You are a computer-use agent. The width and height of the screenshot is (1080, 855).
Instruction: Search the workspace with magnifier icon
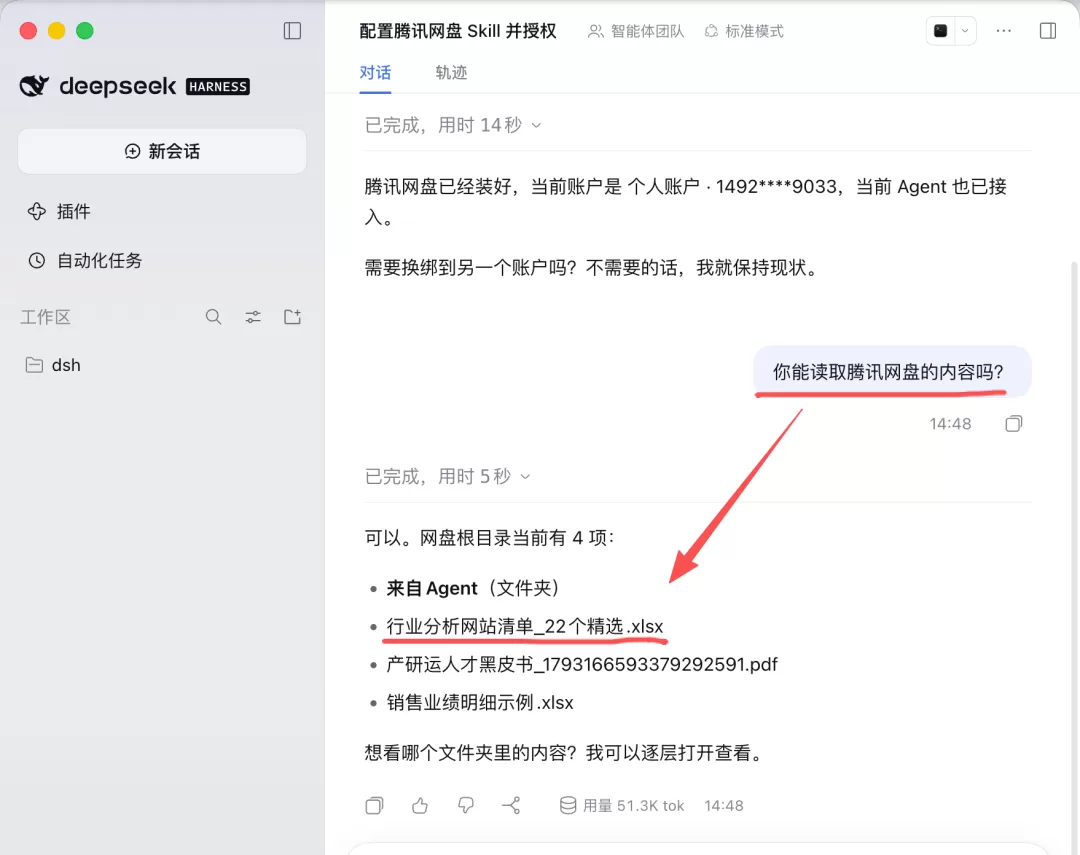(214, 317)
